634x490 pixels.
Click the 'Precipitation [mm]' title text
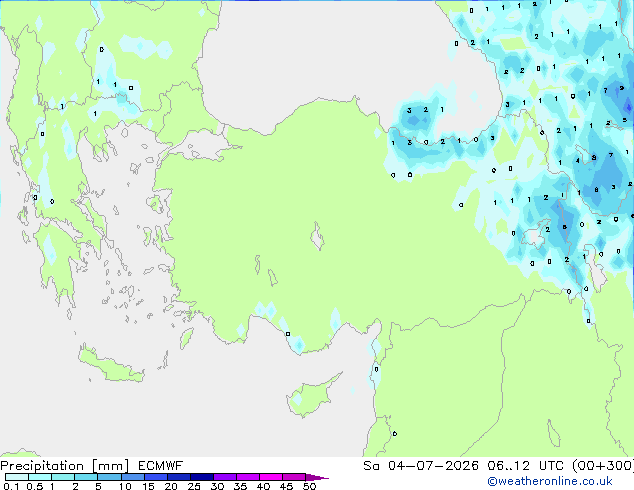(64, 466)
